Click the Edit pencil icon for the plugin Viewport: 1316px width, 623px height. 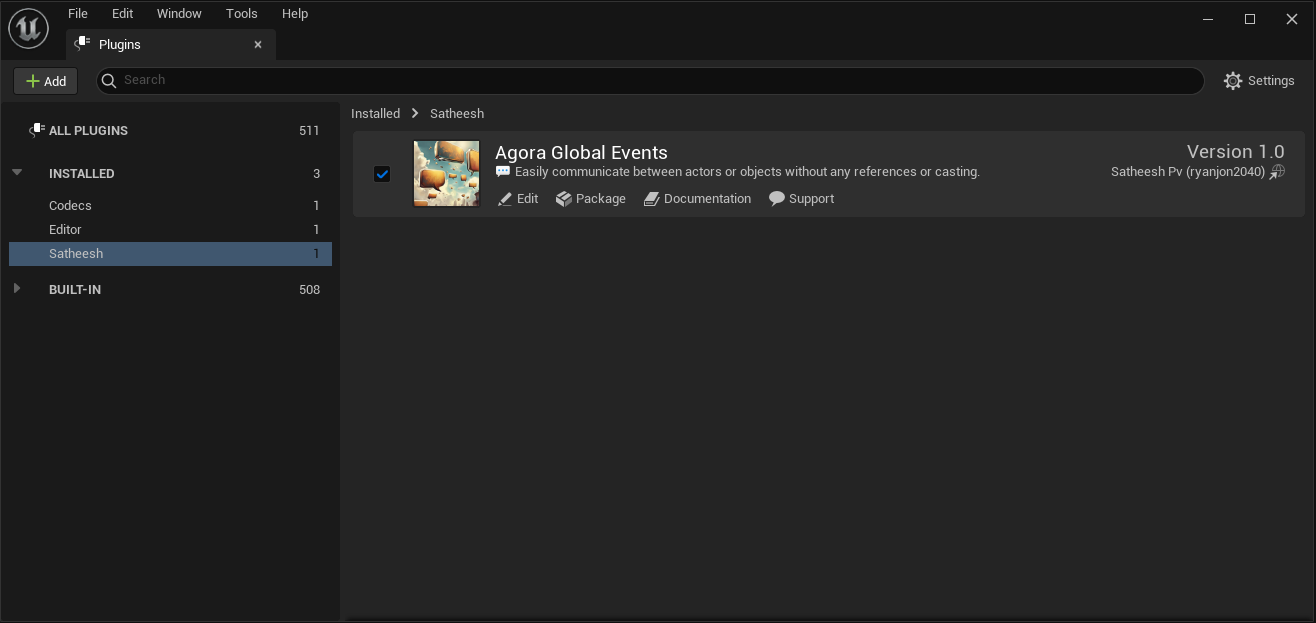click(x=505, y=199)
